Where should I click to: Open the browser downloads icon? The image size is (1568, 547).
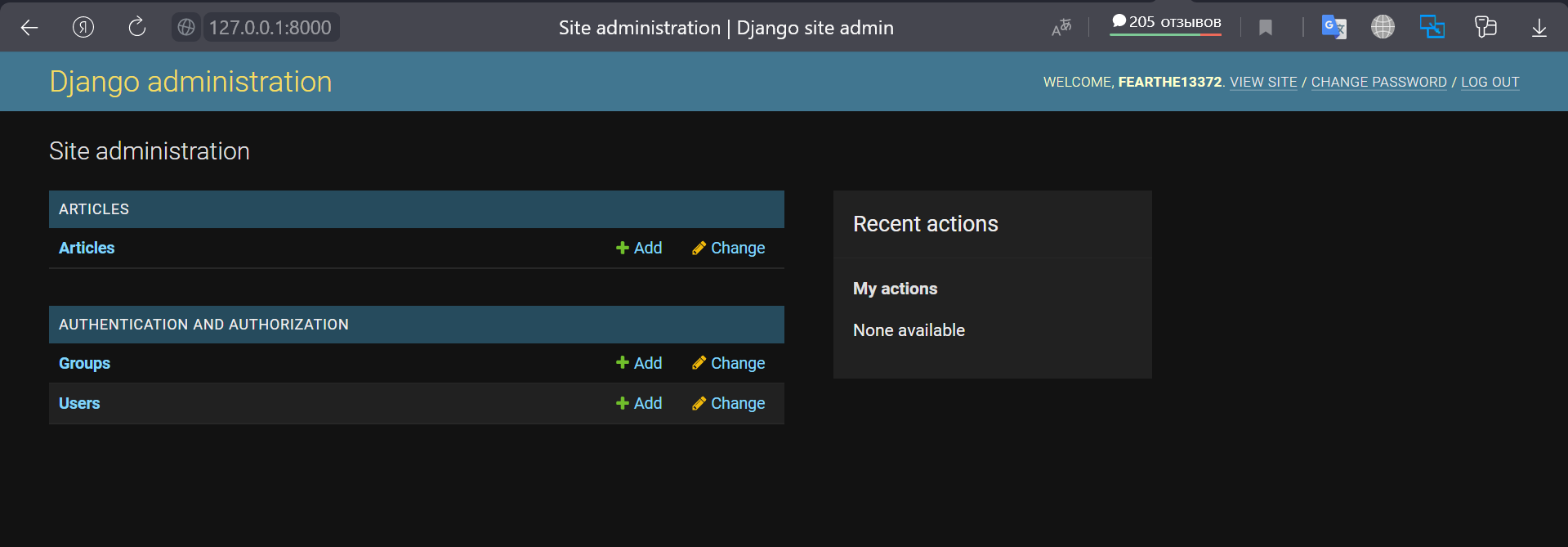click(1539, 28)
